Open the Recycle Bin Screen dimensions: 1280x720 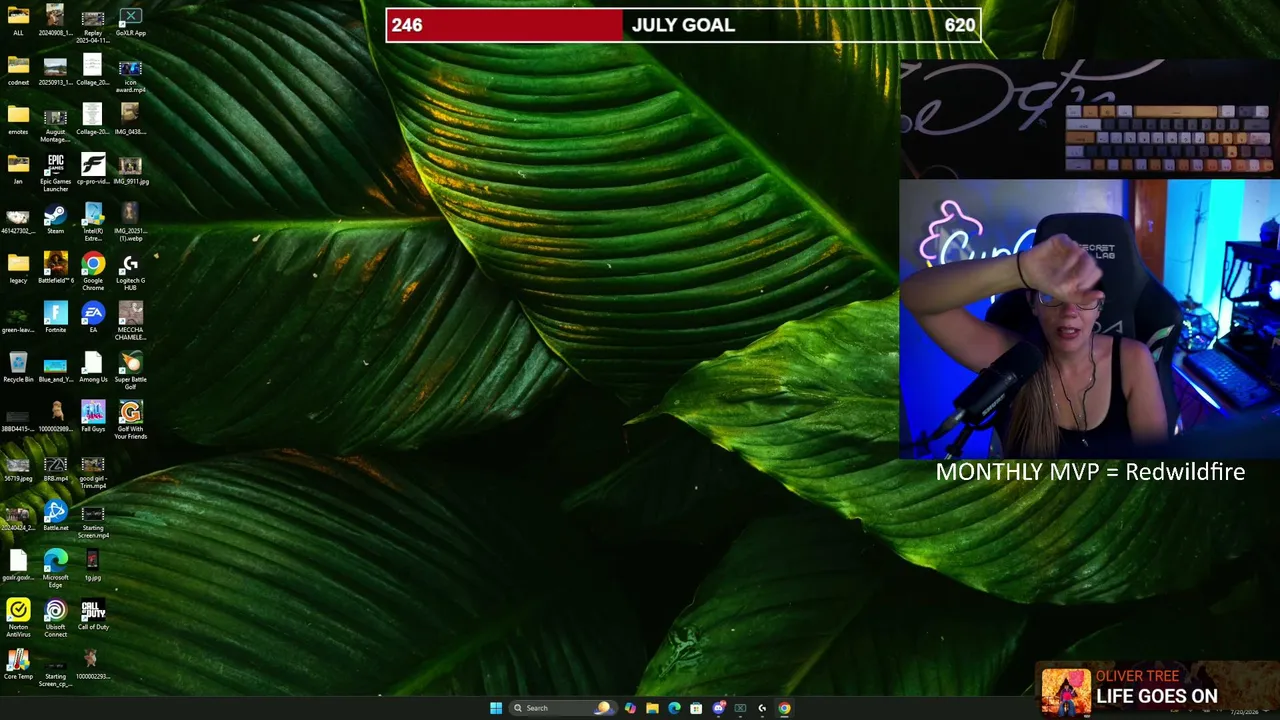pyautogui.click(x=18, y=367)
